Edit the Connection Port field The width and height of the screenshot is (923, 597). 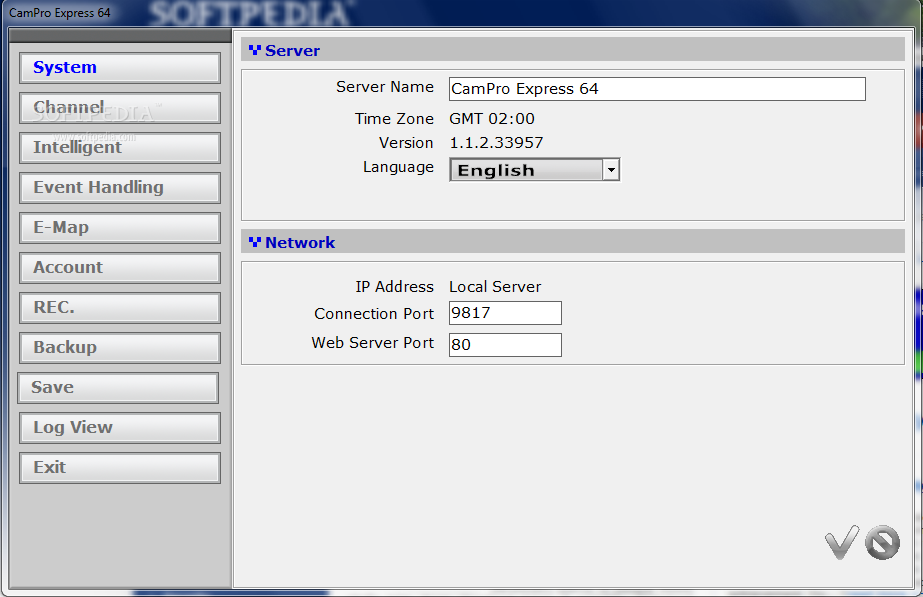(x=505, y=313)
